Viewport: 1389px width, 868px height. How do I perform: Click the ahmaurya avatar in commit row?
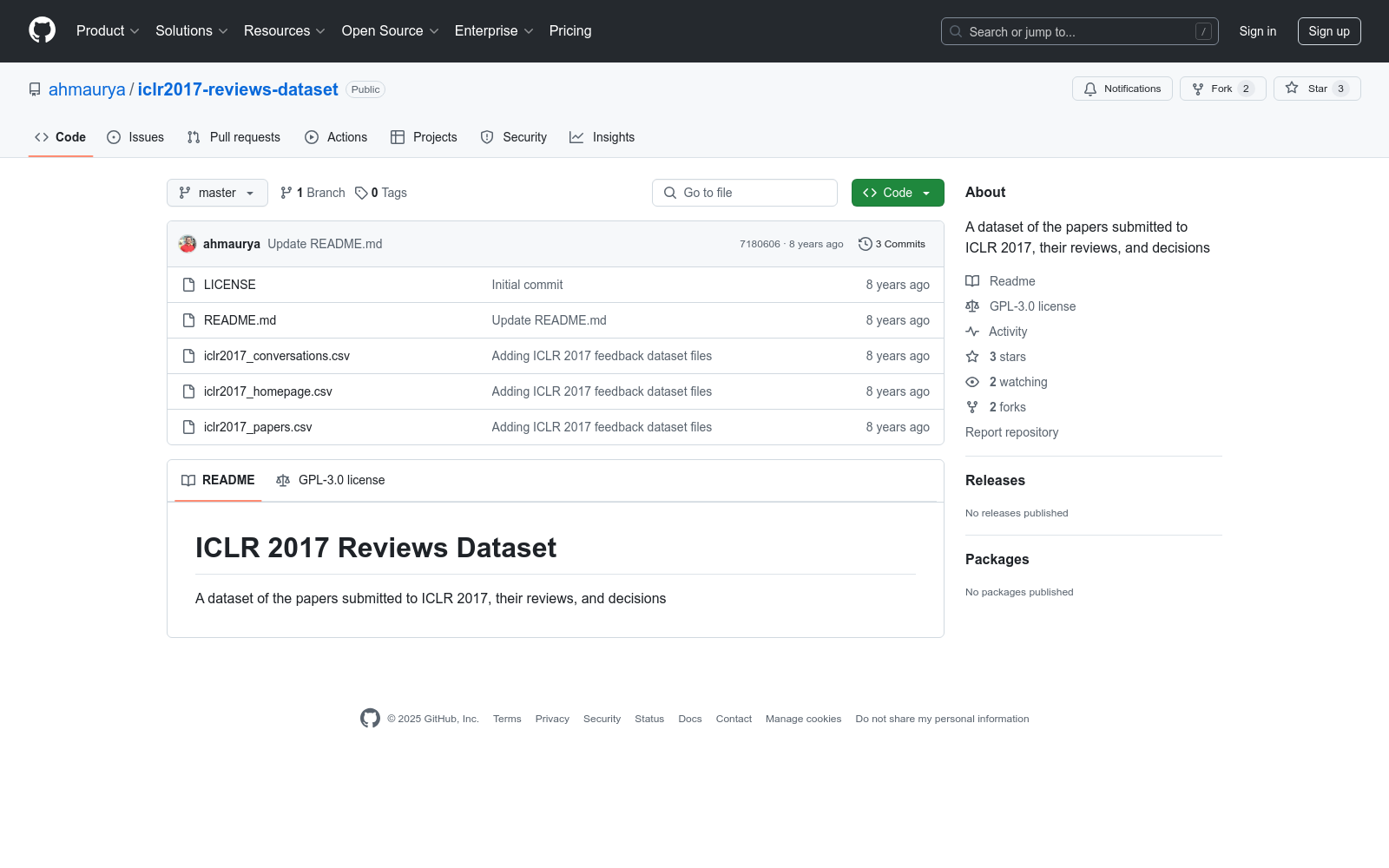point(188,244)
